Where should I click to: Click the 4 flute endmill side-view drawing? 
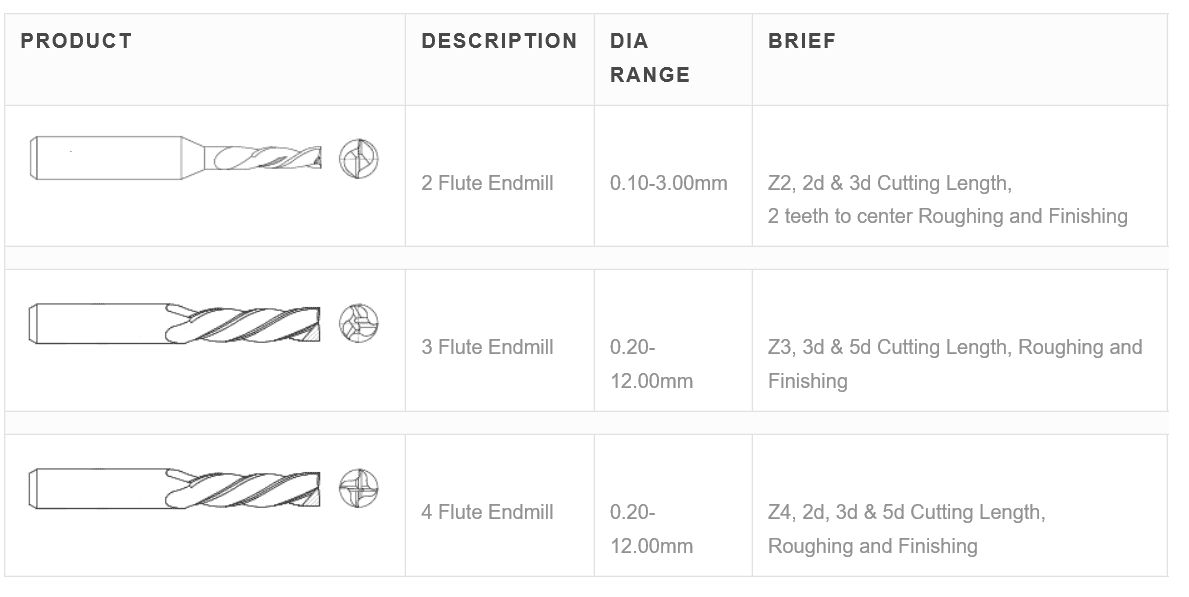coord(176,488)
